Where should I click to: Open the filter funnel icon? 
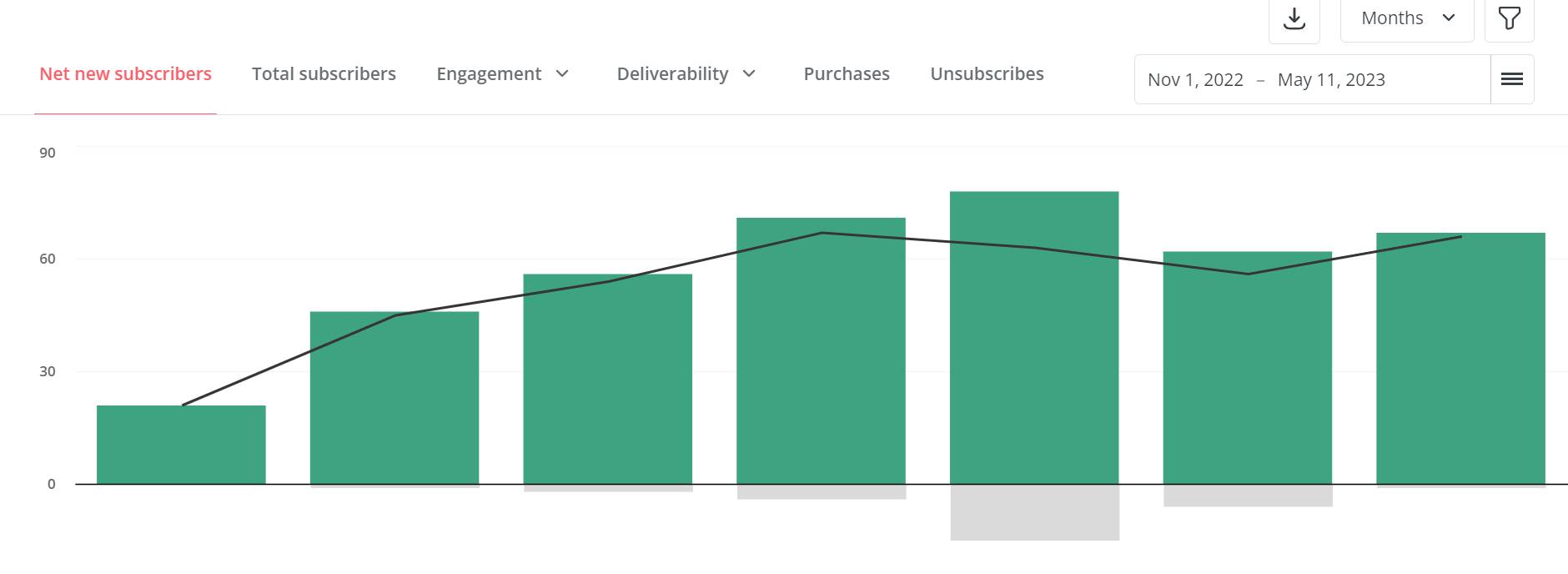pyautogui.click(x=1509, y=18)
